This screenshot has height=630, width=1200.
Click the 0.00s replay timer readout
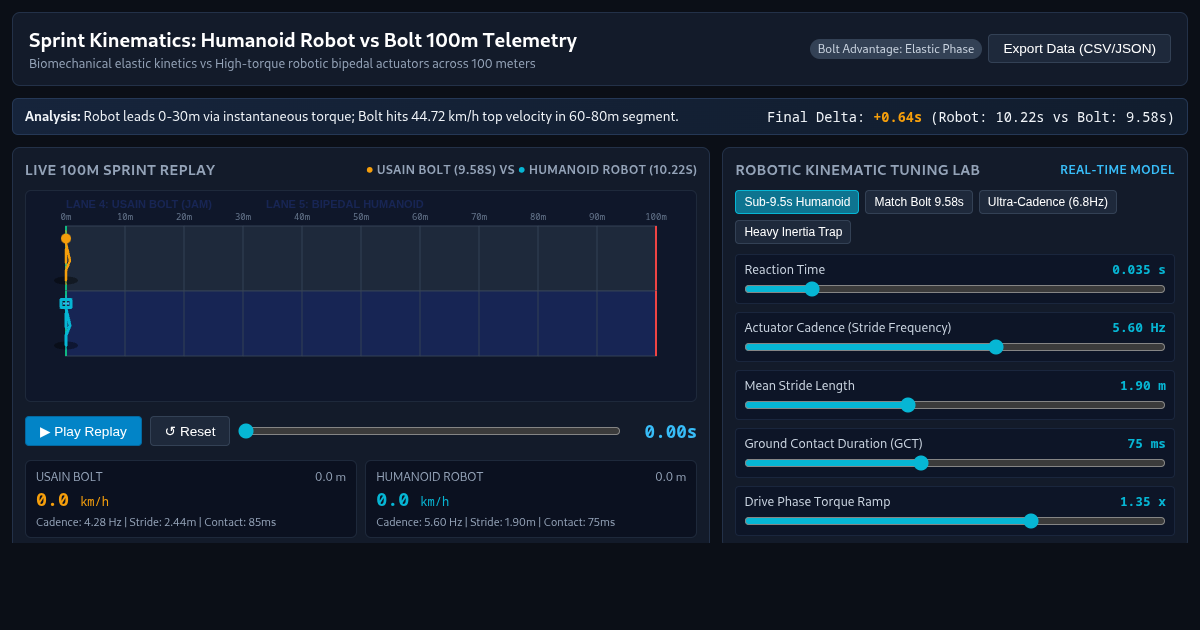(x=670, y=432)
